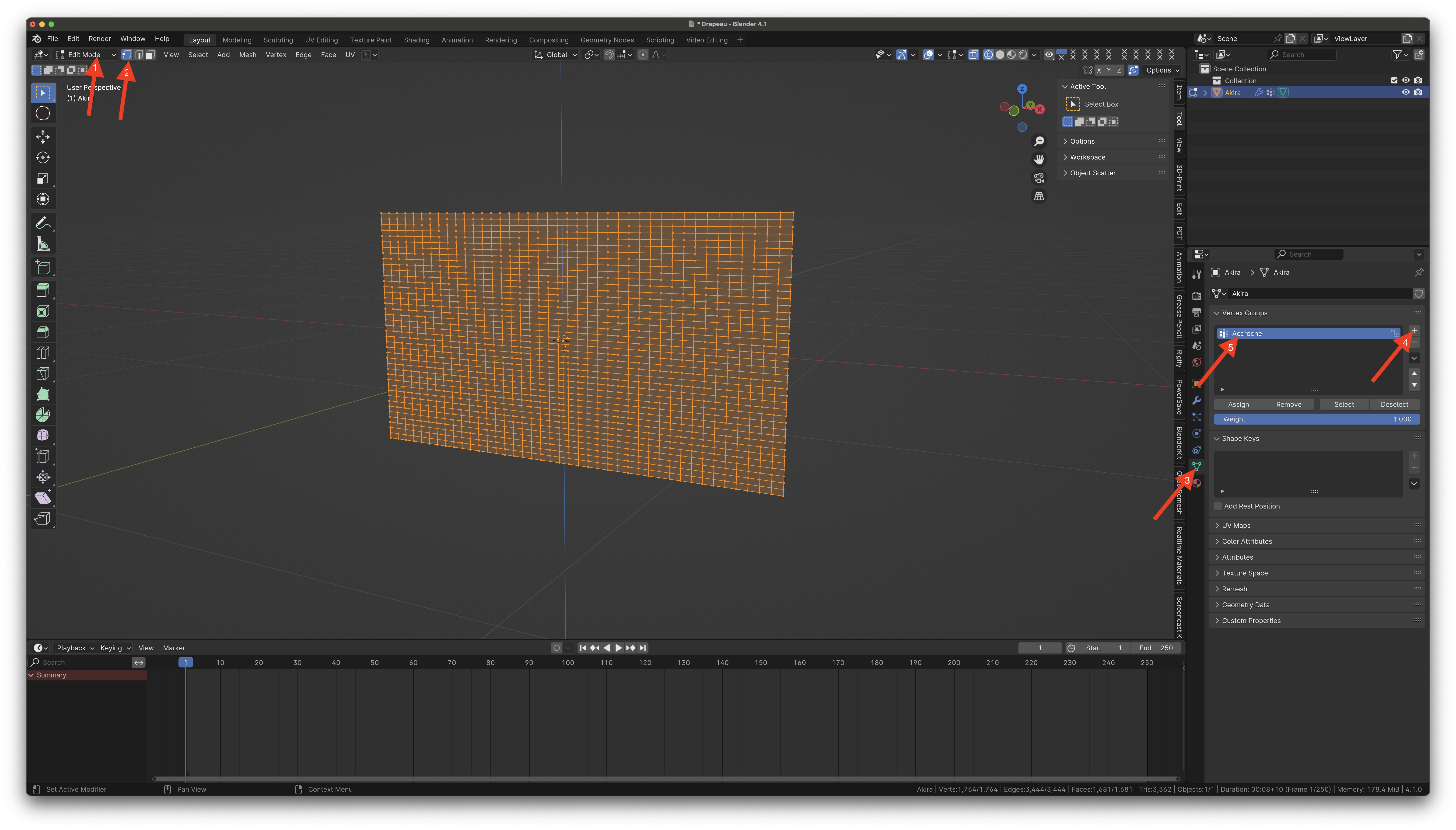Open the Mesh menu in viewport header
The image size is (1456, 830).
(247, 55)
